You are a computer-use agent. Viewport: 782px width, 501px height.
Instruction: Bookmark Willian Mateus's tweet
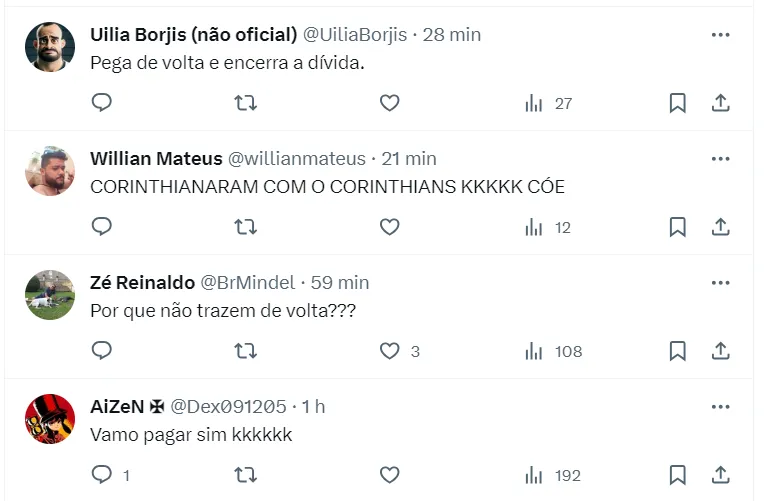click(677, 227)
